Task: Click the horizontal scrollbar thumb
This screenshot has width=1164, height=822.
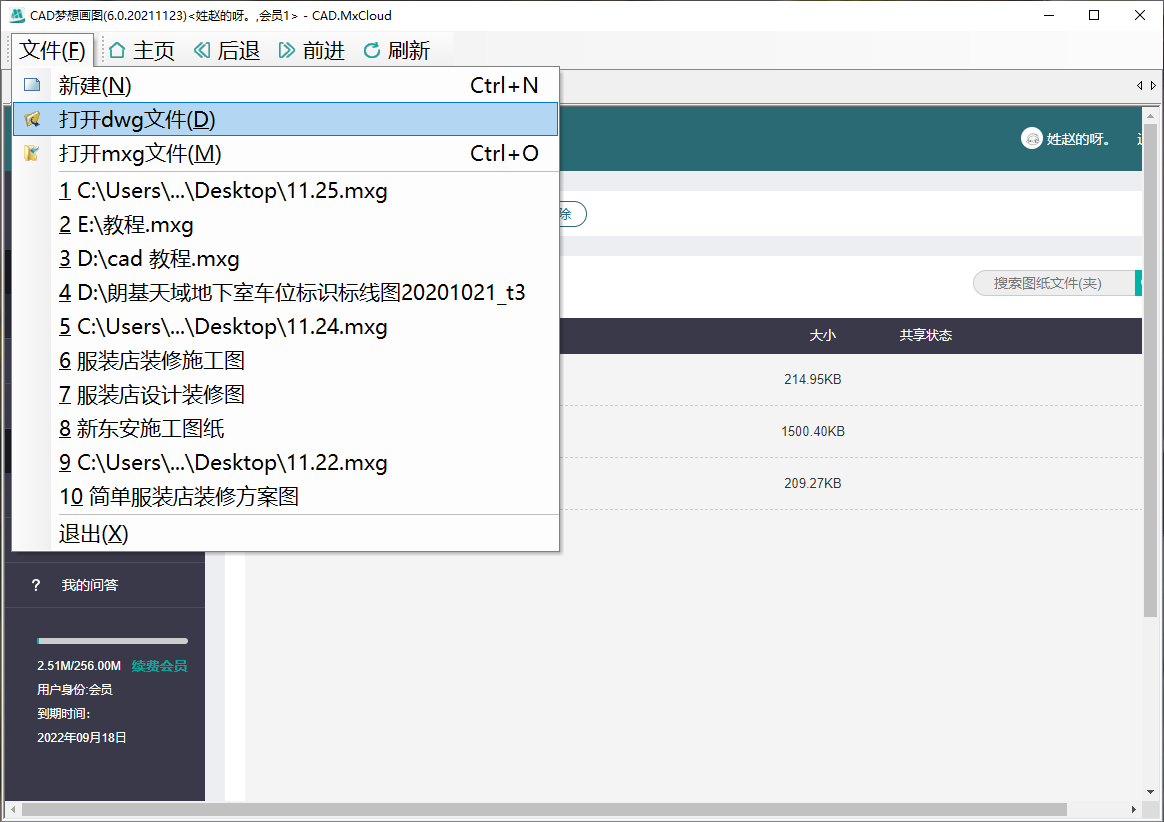Action: tap(544, 809)
